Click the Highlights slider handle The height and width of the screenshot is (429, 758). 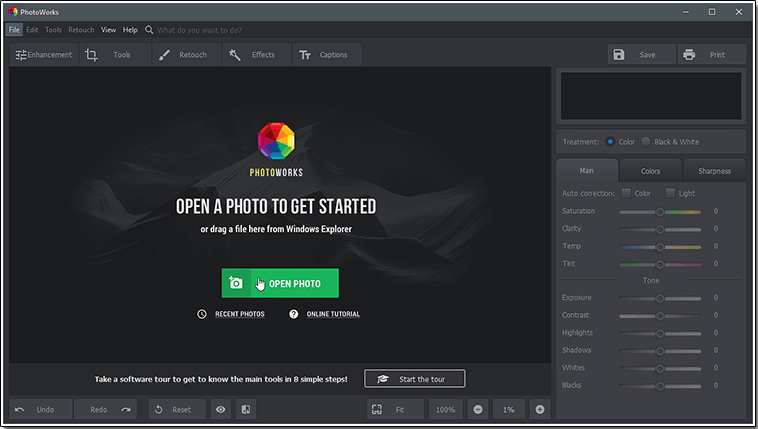[x=660, y=333]
